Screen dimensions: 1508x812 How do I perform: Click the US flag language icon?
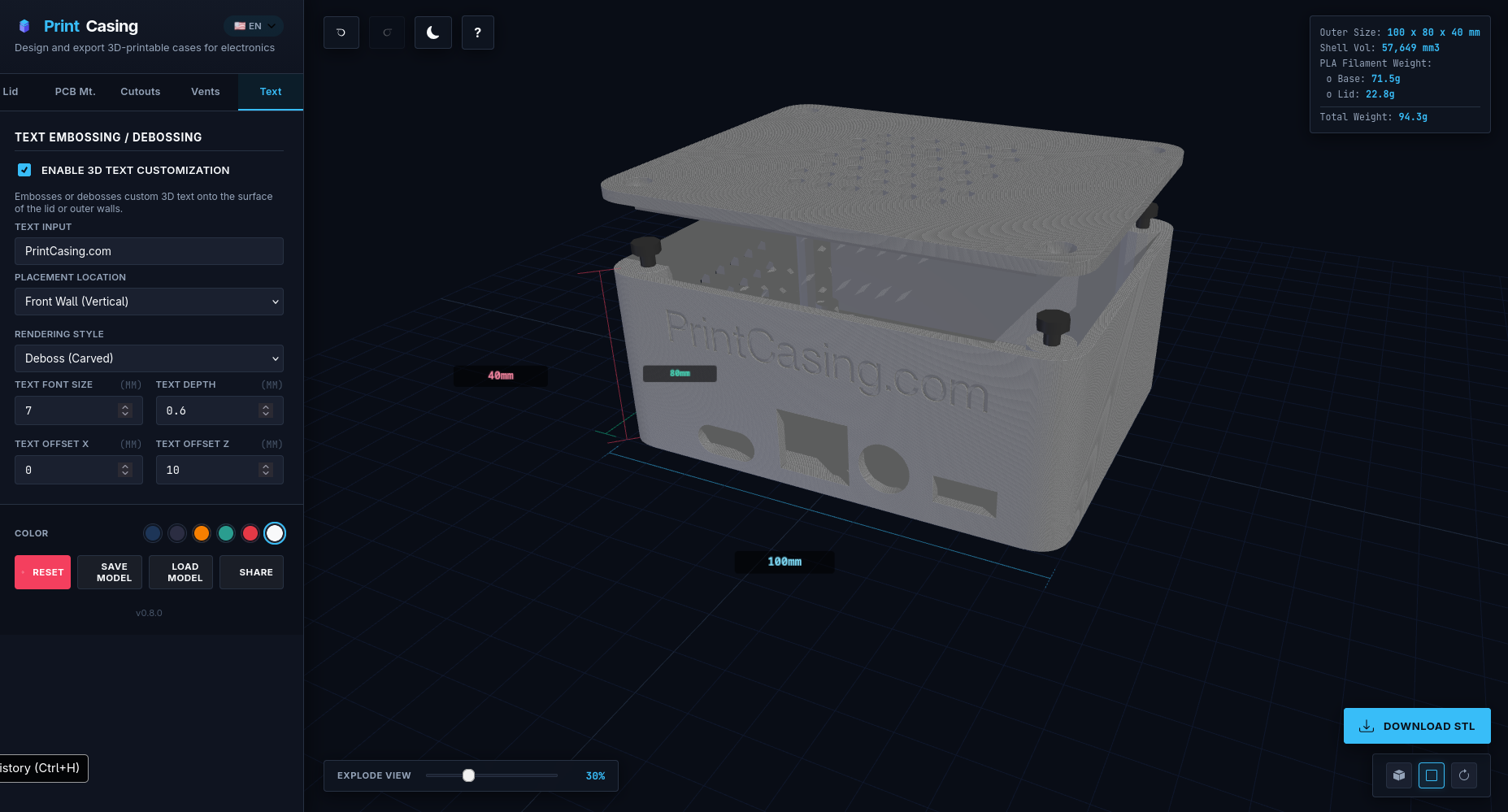(x=240, y=26)
